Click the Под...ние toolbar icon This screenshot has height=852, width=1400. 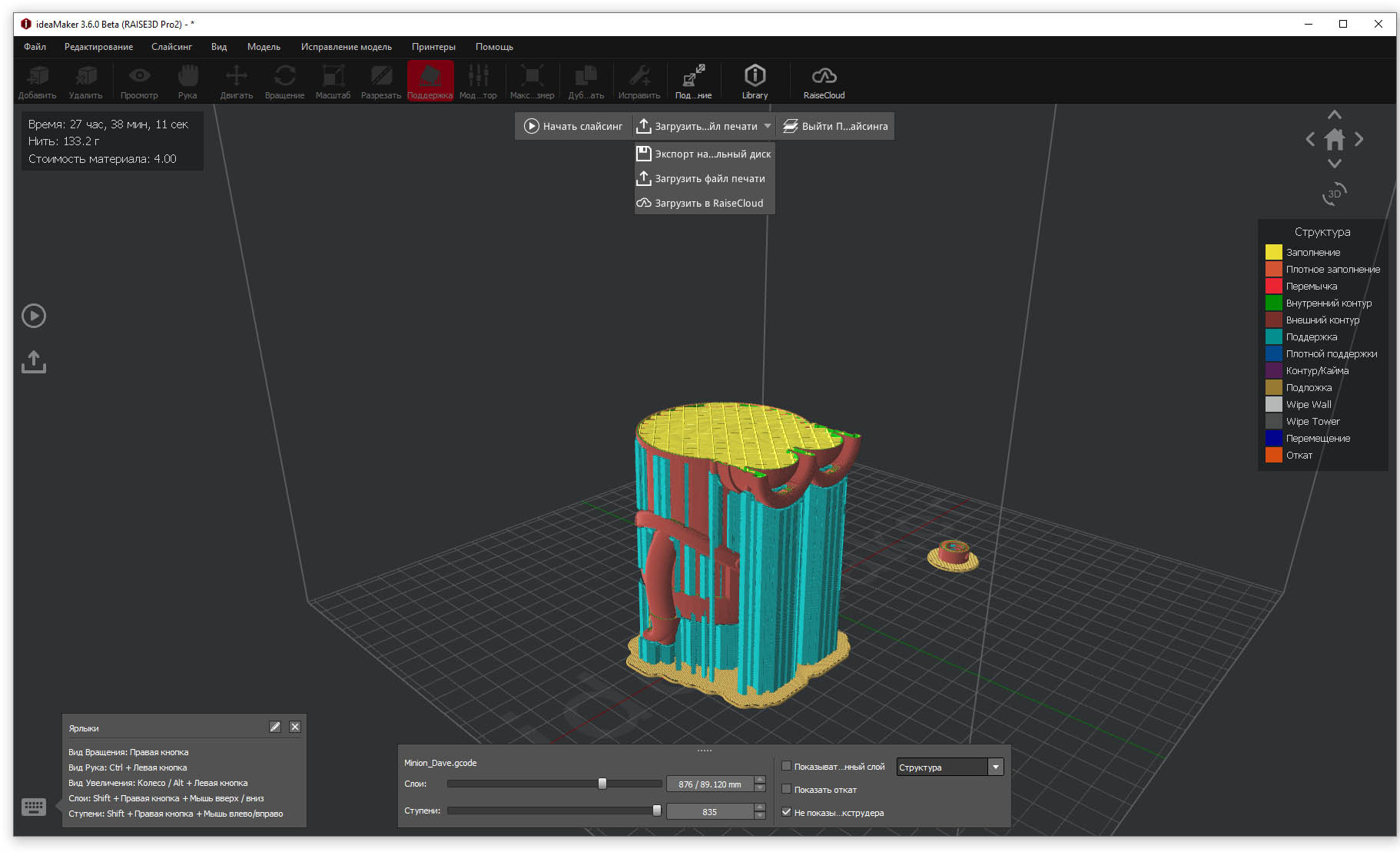pyautogui.click(x=693, y=81)
